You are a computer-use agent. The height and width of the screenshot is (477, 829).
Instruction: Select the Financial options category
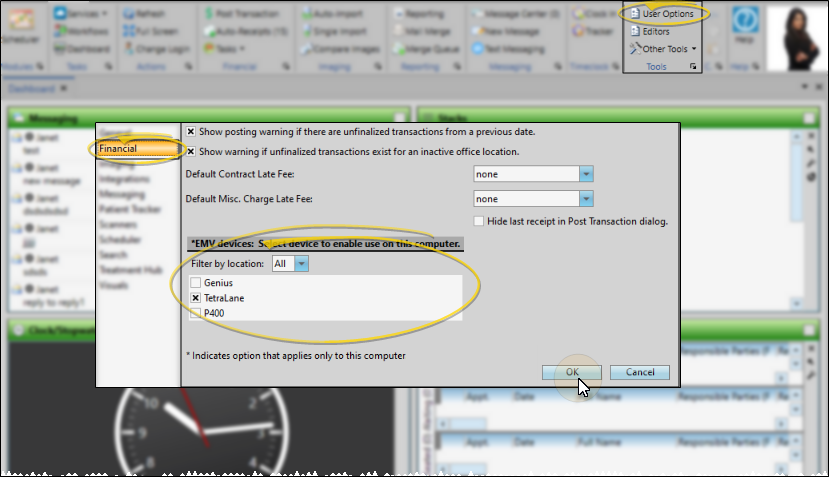click(118, 148)
